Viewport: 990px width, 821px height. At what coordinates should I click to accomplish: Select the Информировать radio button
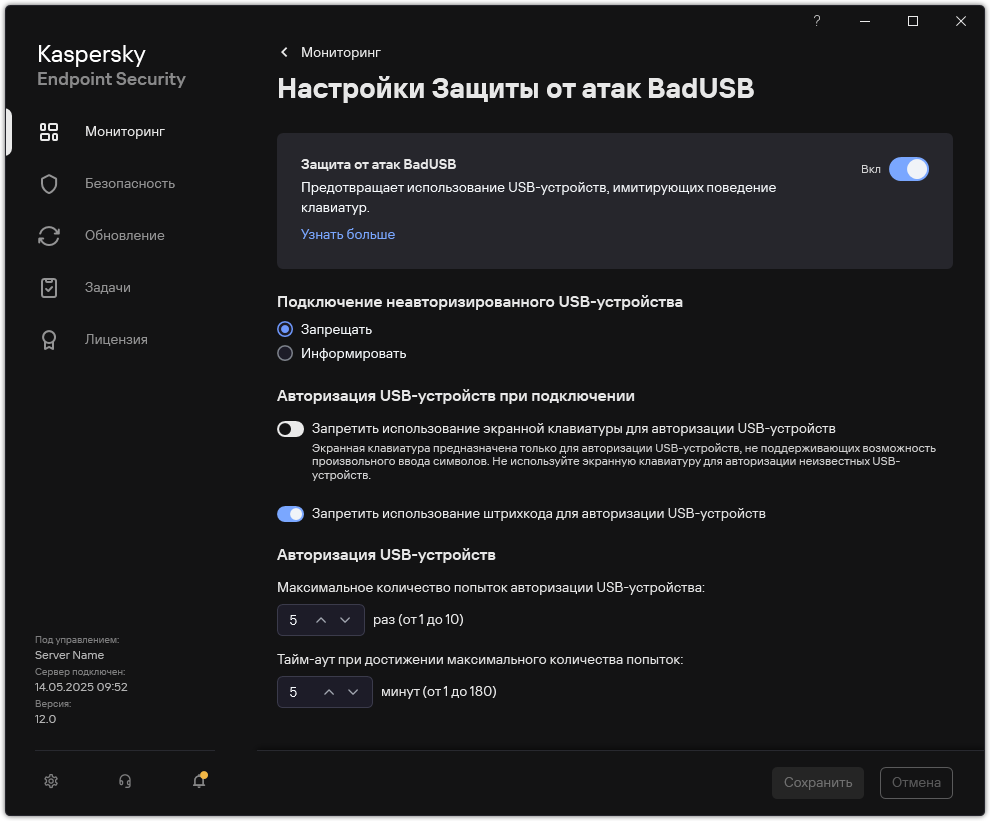[x=285, y=353]
